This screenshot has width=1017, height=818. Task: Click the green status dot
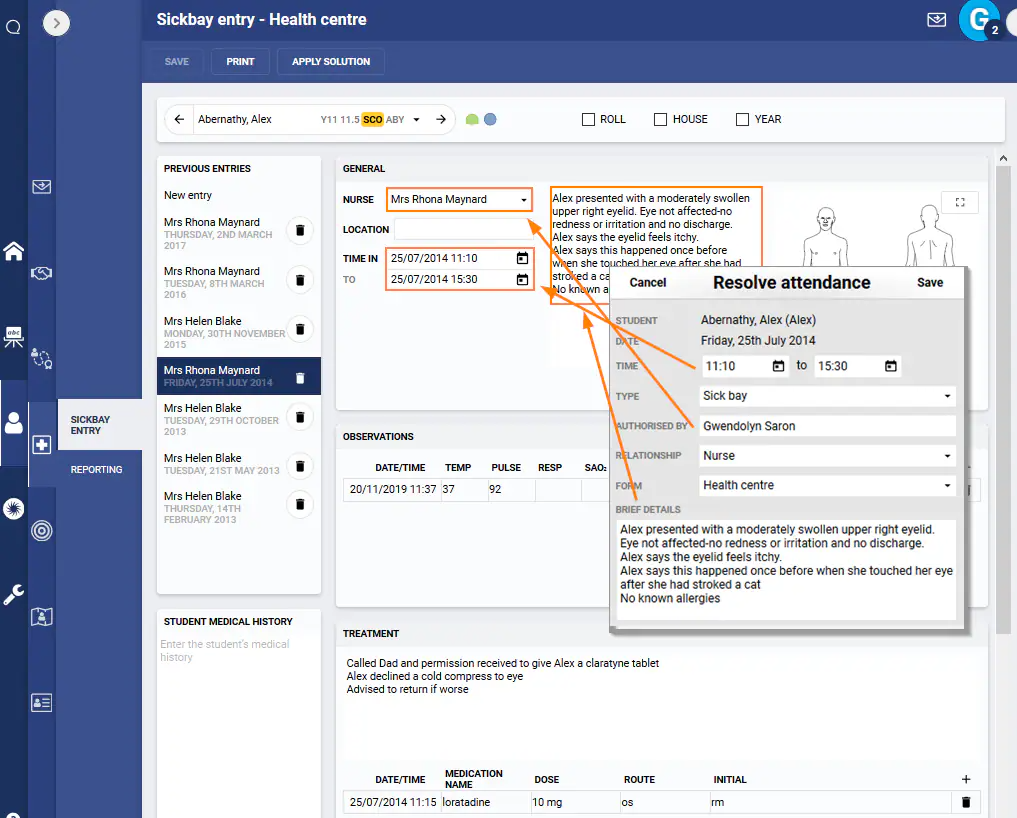[x=472, y=119]
